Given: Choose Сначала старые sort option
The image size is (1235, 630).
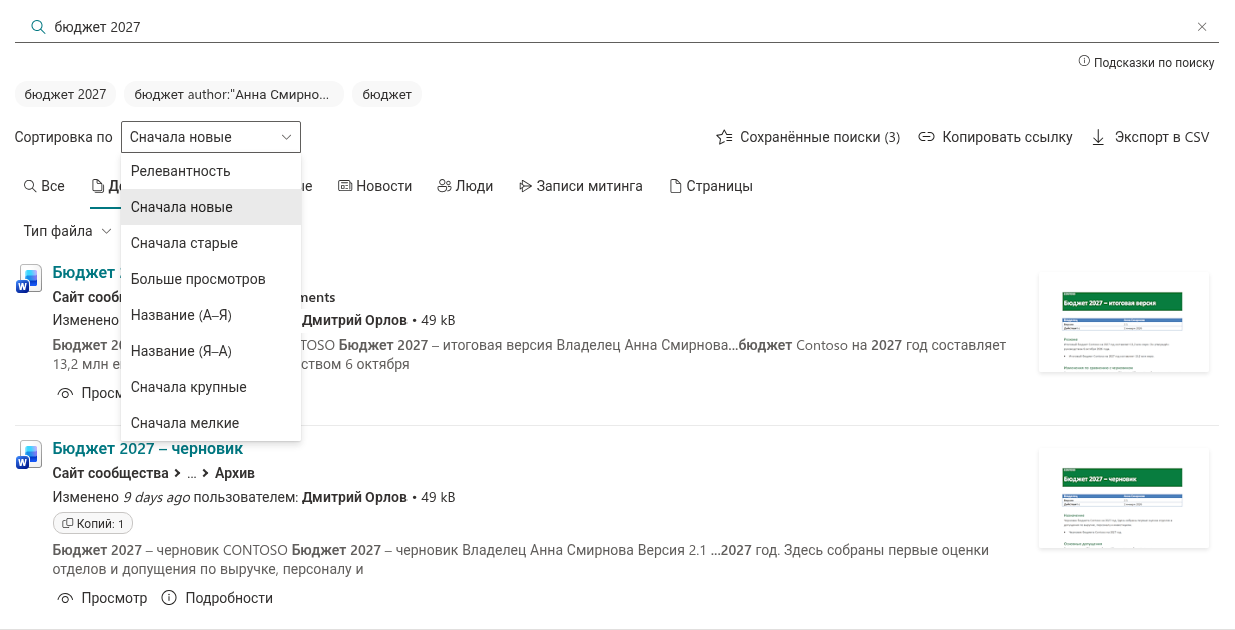Looking at the screenshot, I should click(x=211, y=243).
